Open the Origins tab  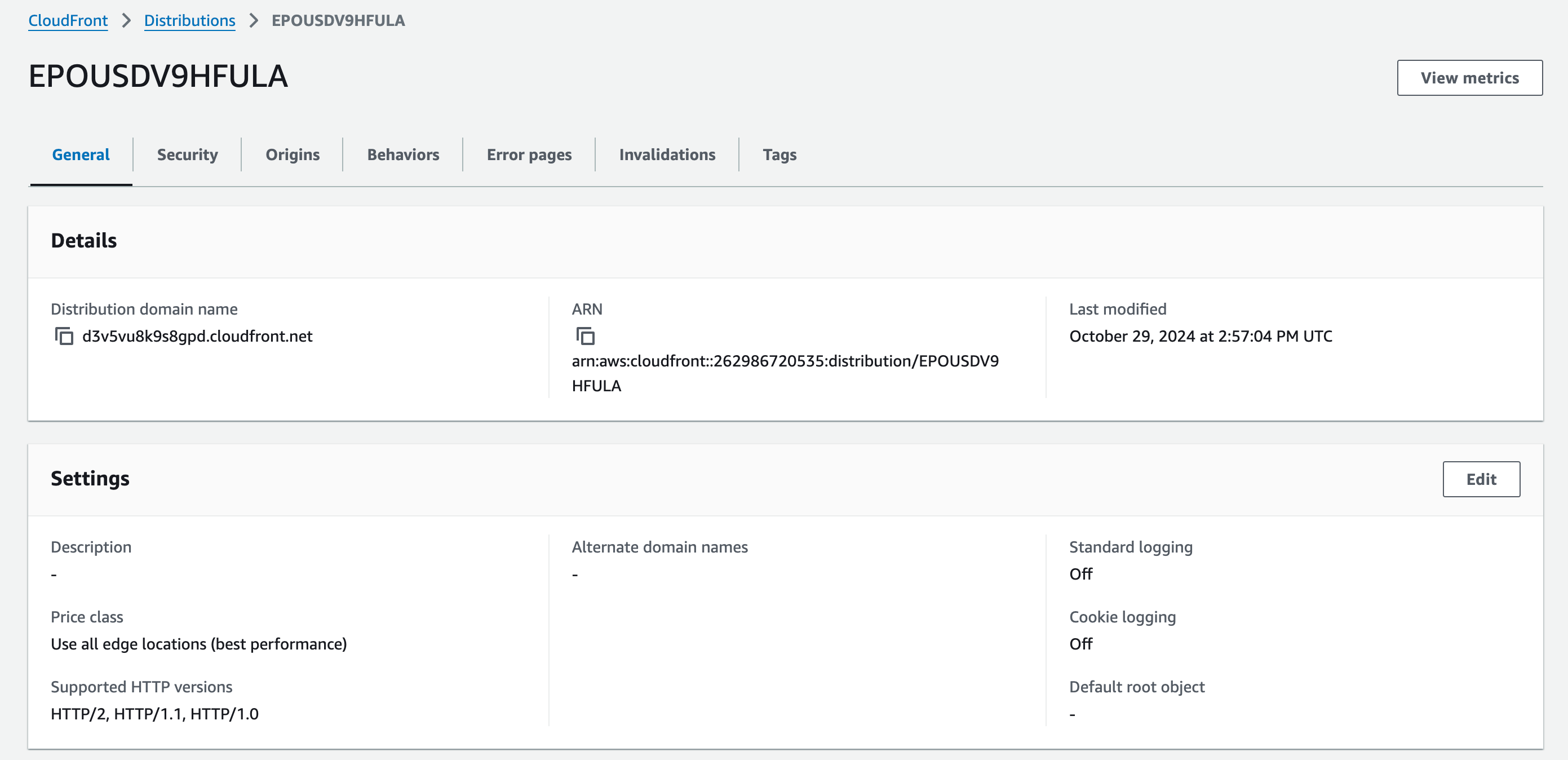click(292, 154)
